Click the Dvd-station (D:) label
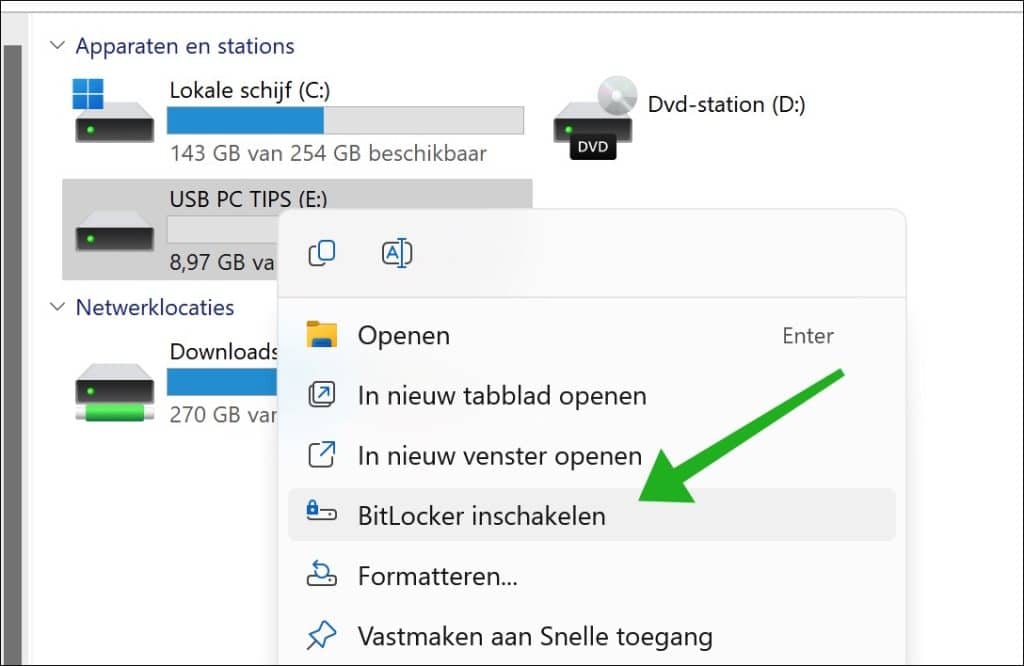Viewport: 1024px width, 666px height. click(x=726, y=104)
